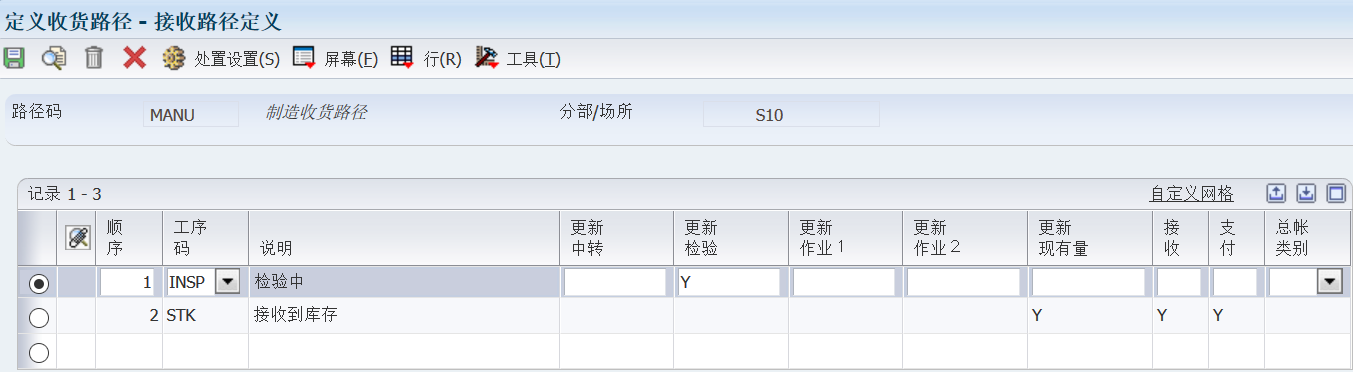Screen dimensions: 1353x372
Task: Click the 路径码 field showing MANU
Action: point(190,114)
